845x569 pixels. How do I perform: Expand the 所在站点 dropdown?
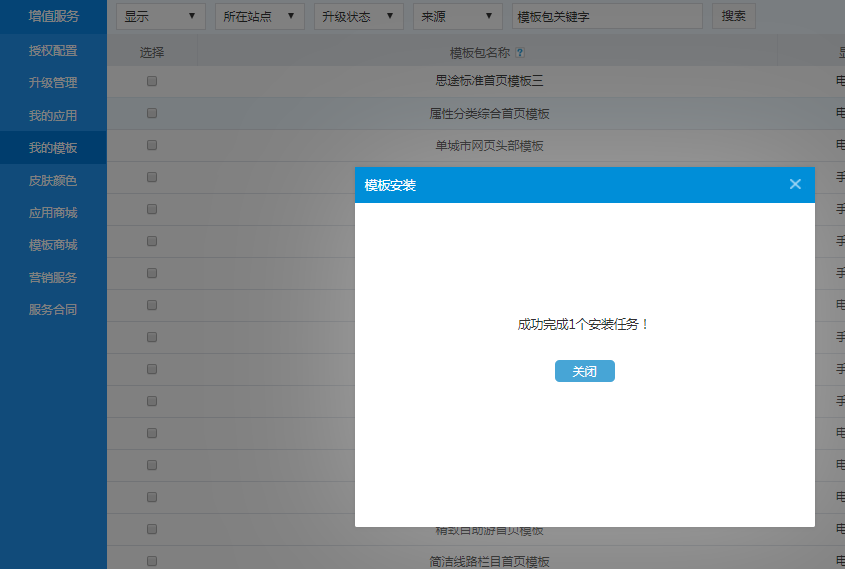pos(259,16)
